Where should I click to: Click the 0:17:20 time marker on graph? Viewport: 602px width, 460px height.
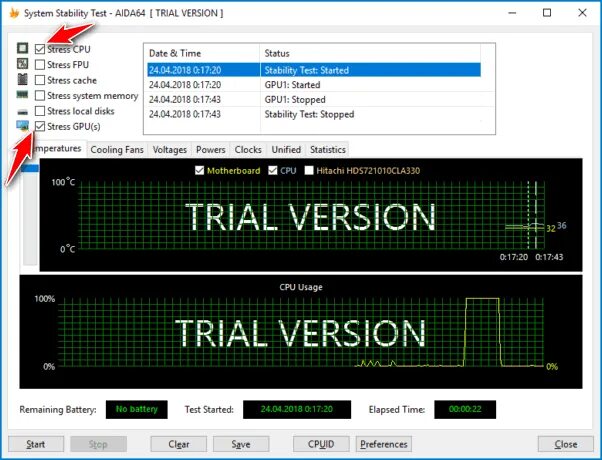[514, 257]
